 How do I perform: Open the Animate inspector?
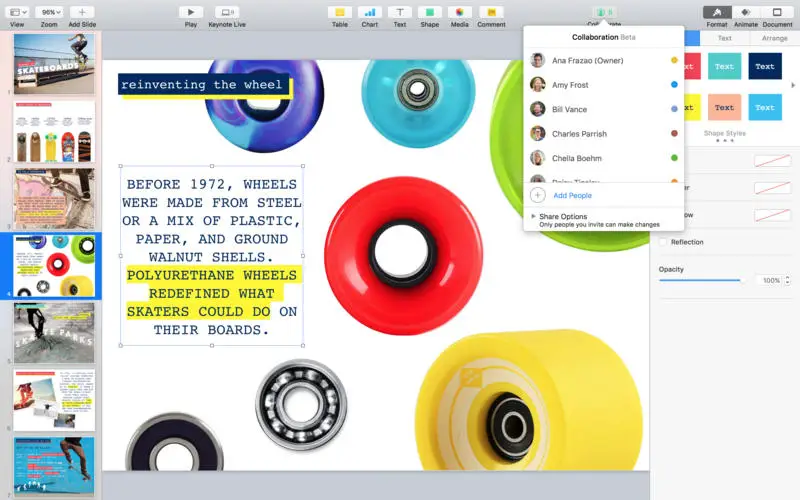coord(746,12)
